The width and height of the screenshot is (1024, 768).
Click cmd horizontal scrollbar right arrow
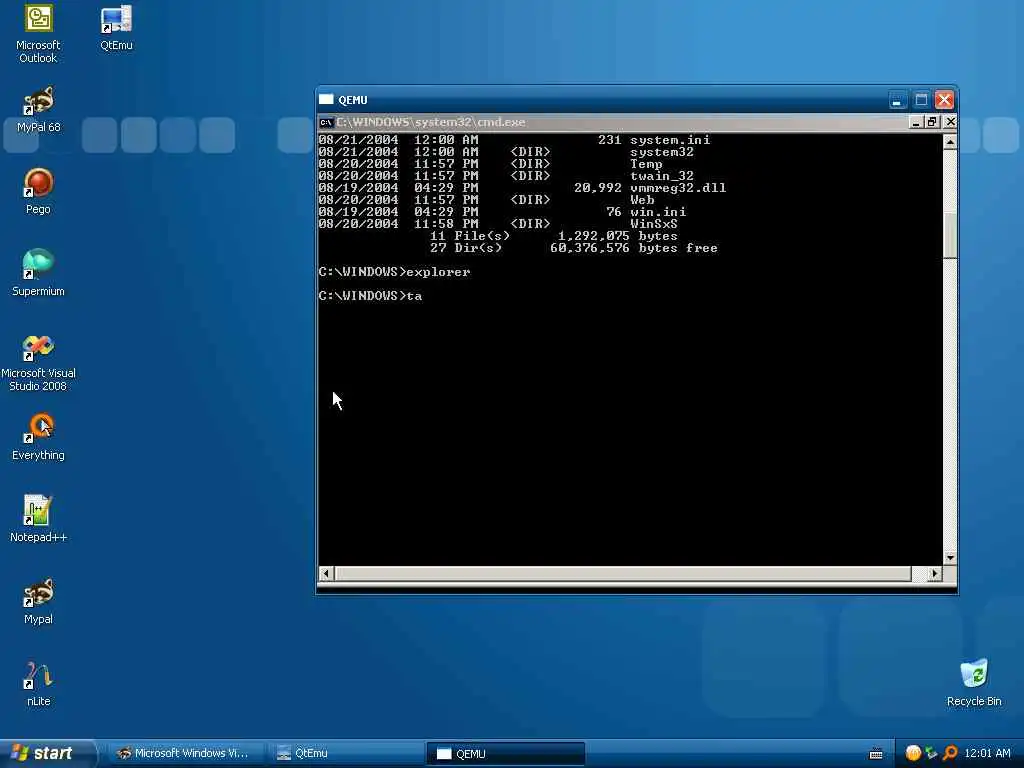point(935,573)
